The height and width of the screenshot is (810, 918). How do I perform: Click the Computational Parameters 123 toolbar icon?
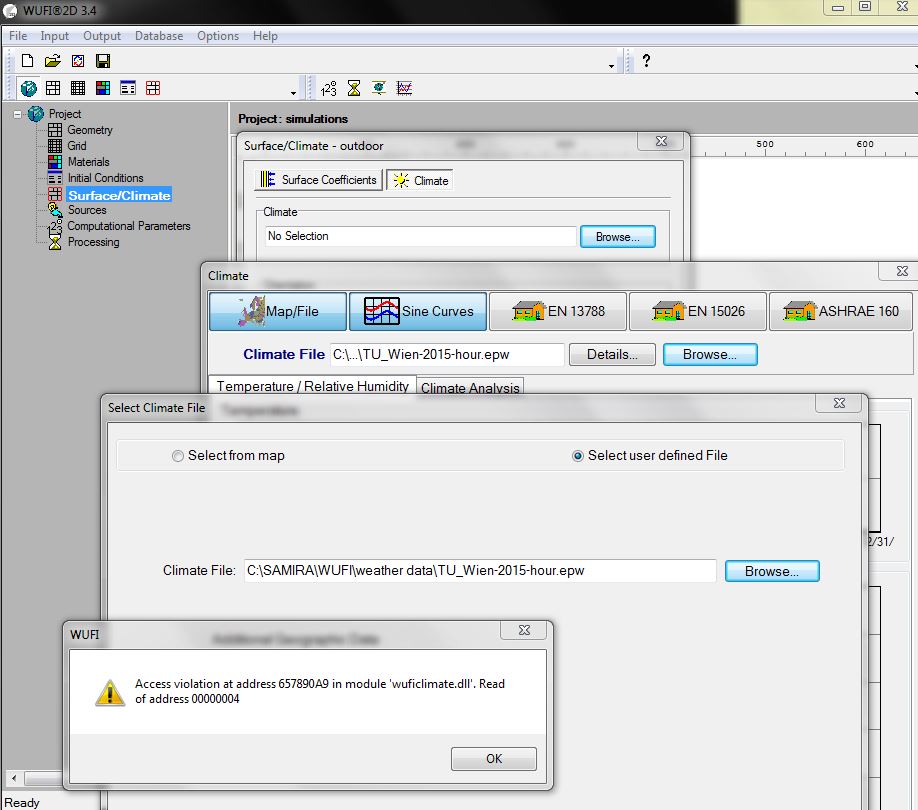[x=329, y=88]
